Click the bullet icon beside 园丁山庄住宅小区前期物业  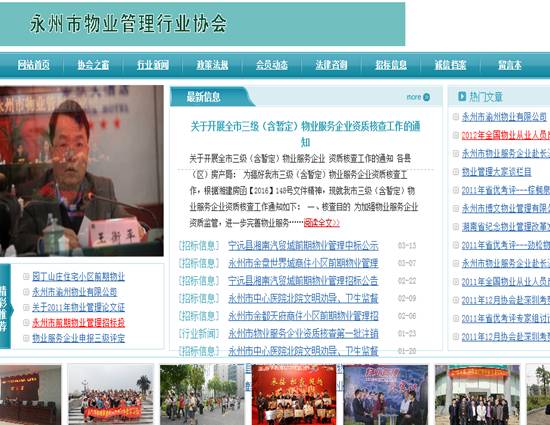coord(26,276)
